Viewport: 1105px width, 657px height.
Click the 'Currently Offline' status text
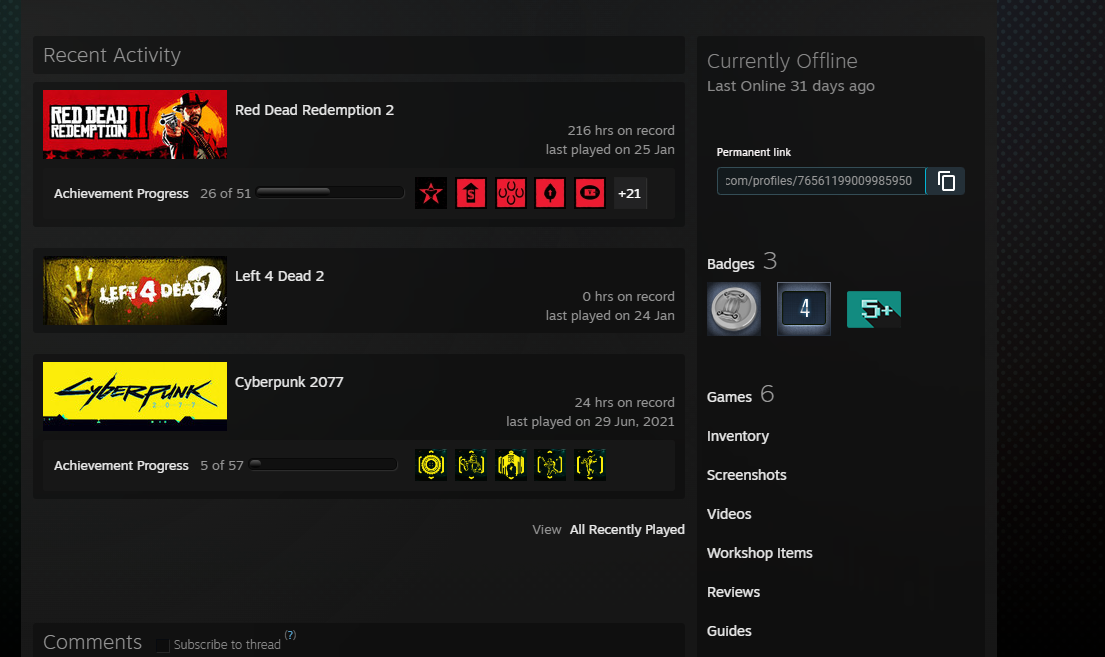coord(782,61)
